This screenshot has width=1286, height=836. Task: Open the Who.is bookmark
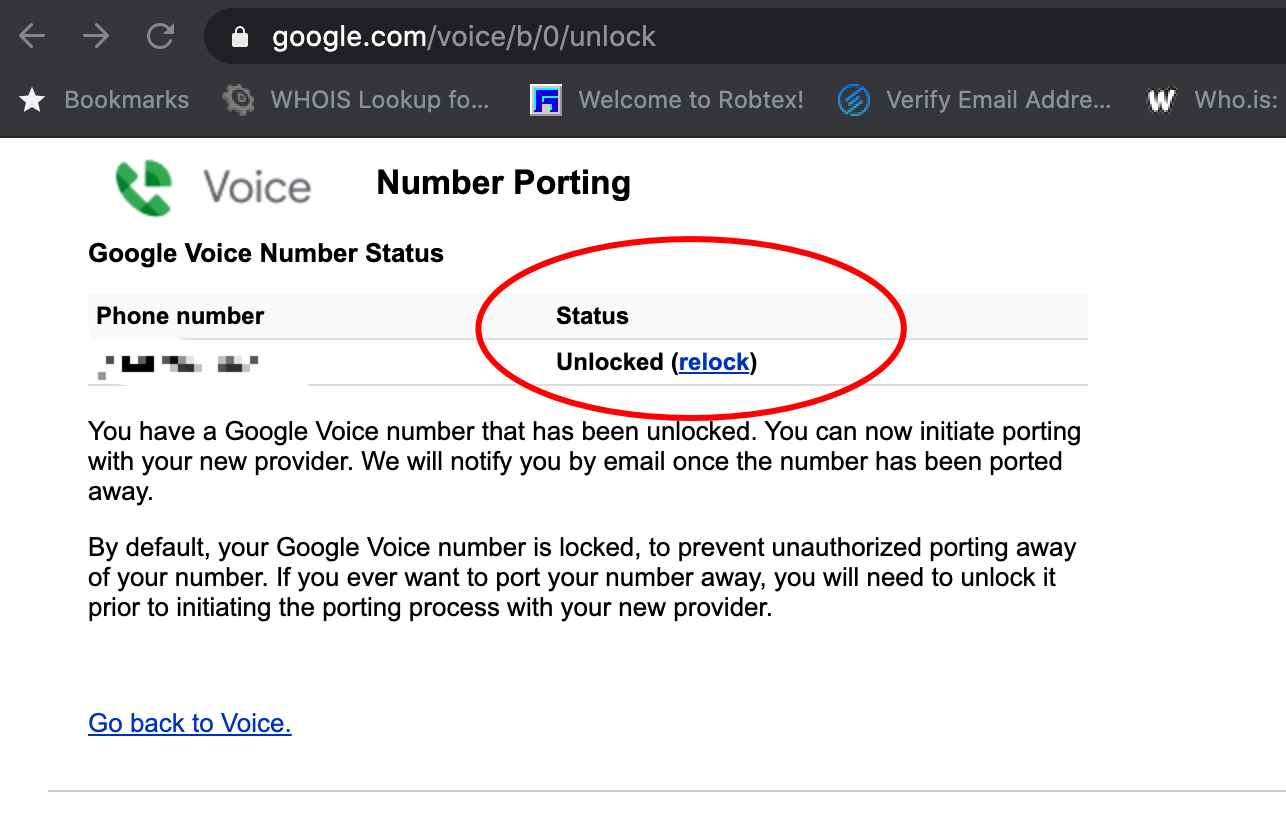point(1236,100)
